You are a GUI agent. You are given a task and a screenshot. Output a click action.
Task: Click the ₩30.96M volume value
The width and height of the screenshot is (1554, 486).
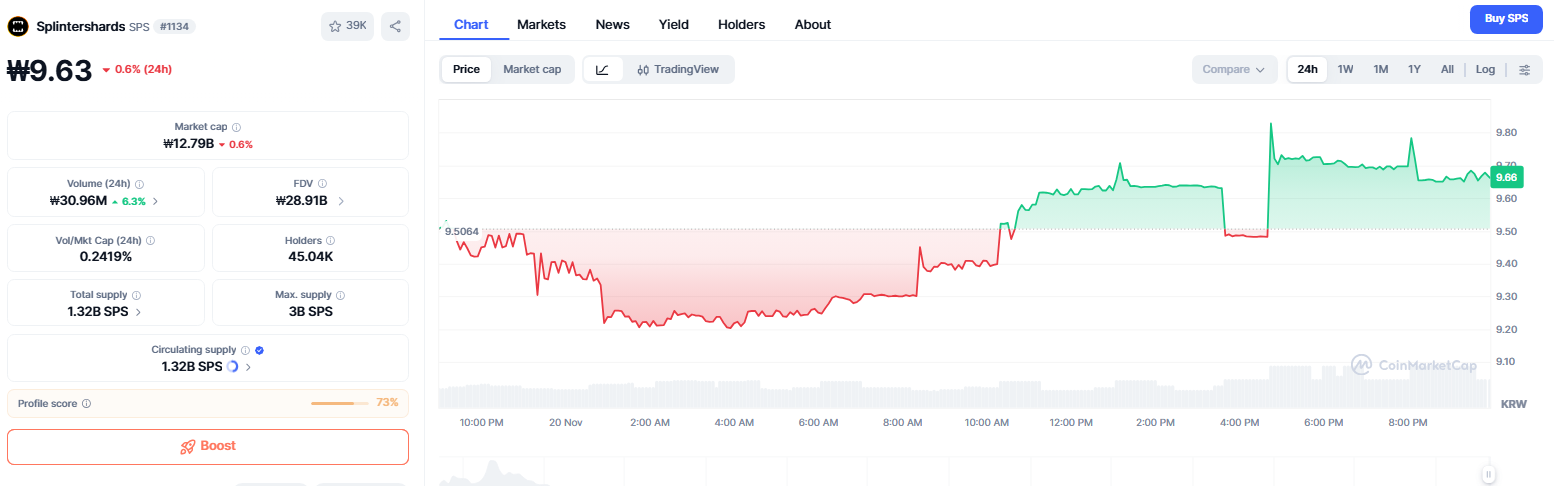[x=78, y=201]
